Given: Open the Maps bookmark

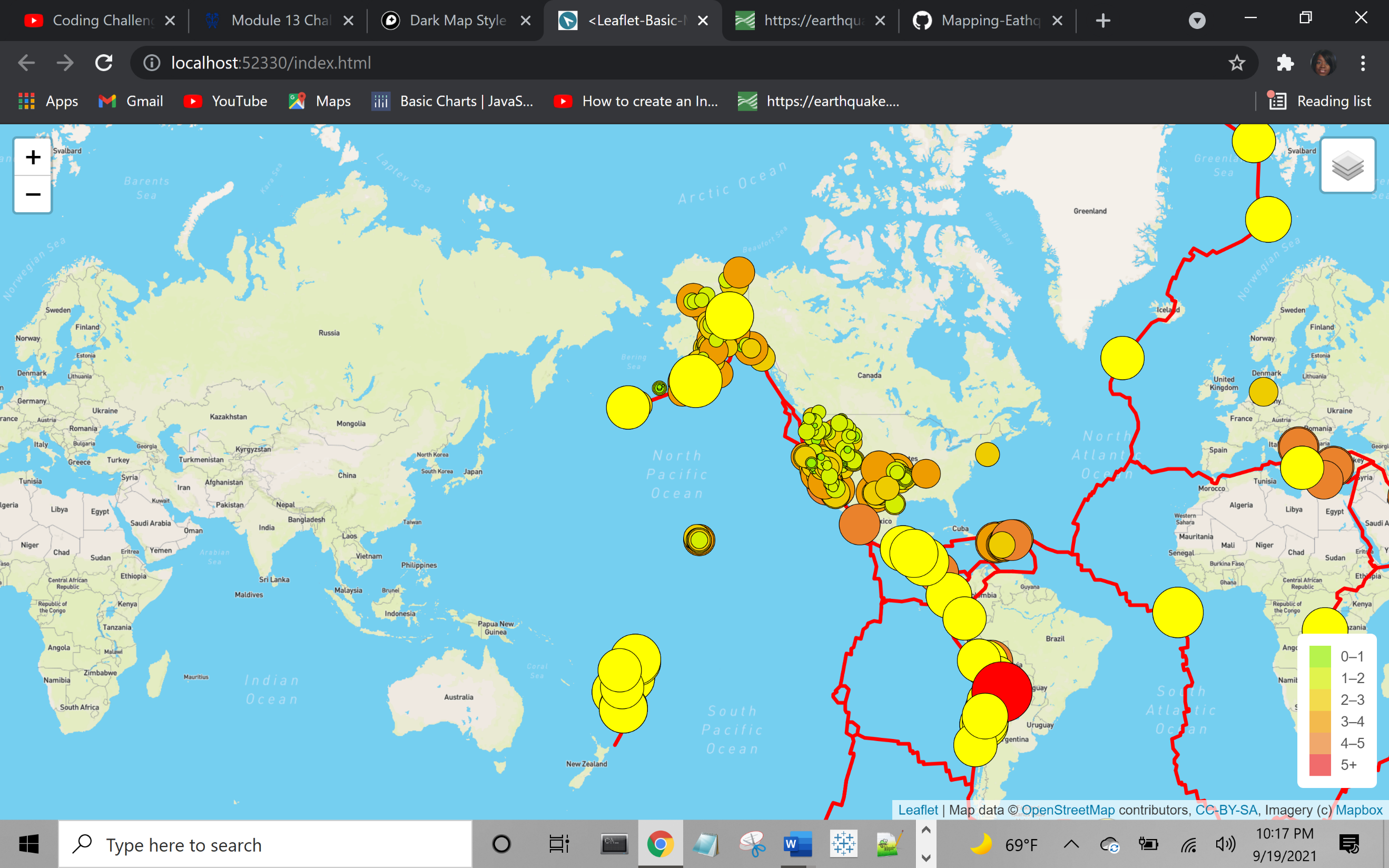Looking at the screenshot, I should point(320,101).
